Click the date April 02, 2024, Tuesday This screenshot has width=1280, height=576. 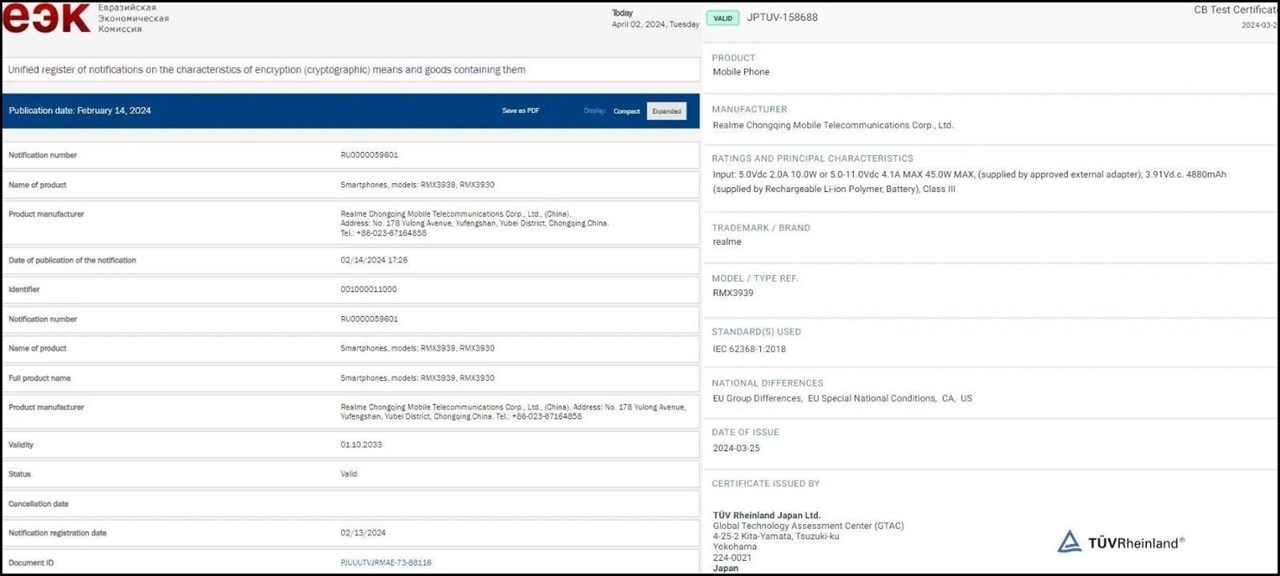click(655, 24)
